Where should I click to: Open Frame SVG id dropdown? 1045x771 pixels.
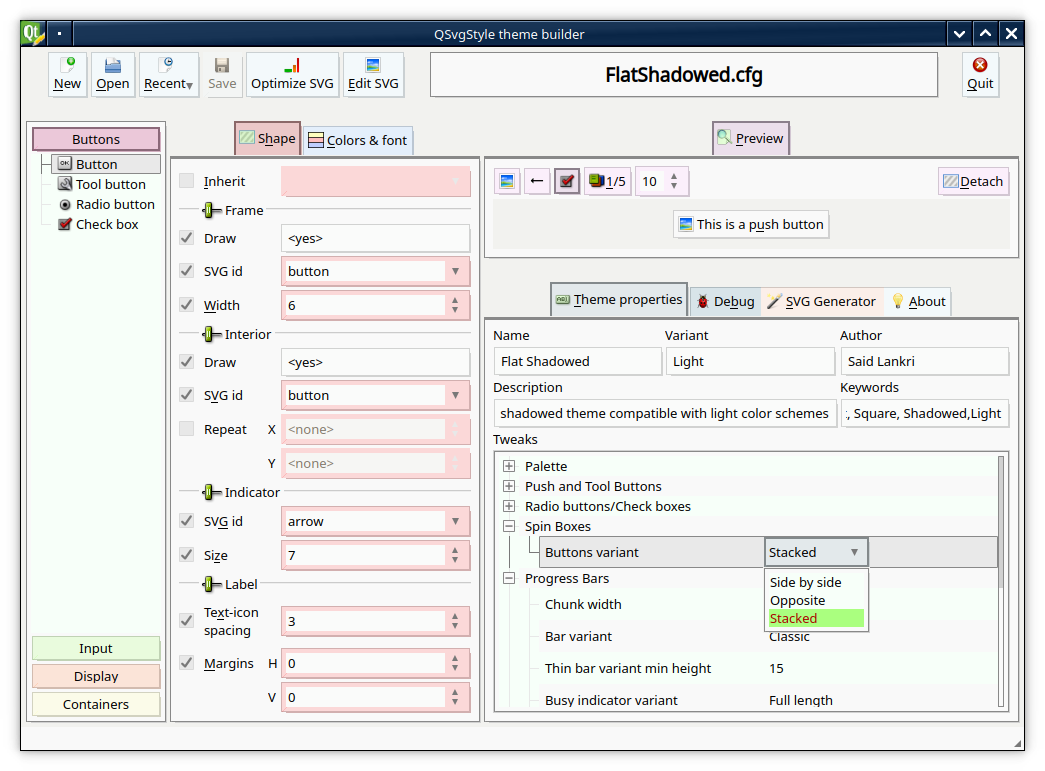coord(375,271)
